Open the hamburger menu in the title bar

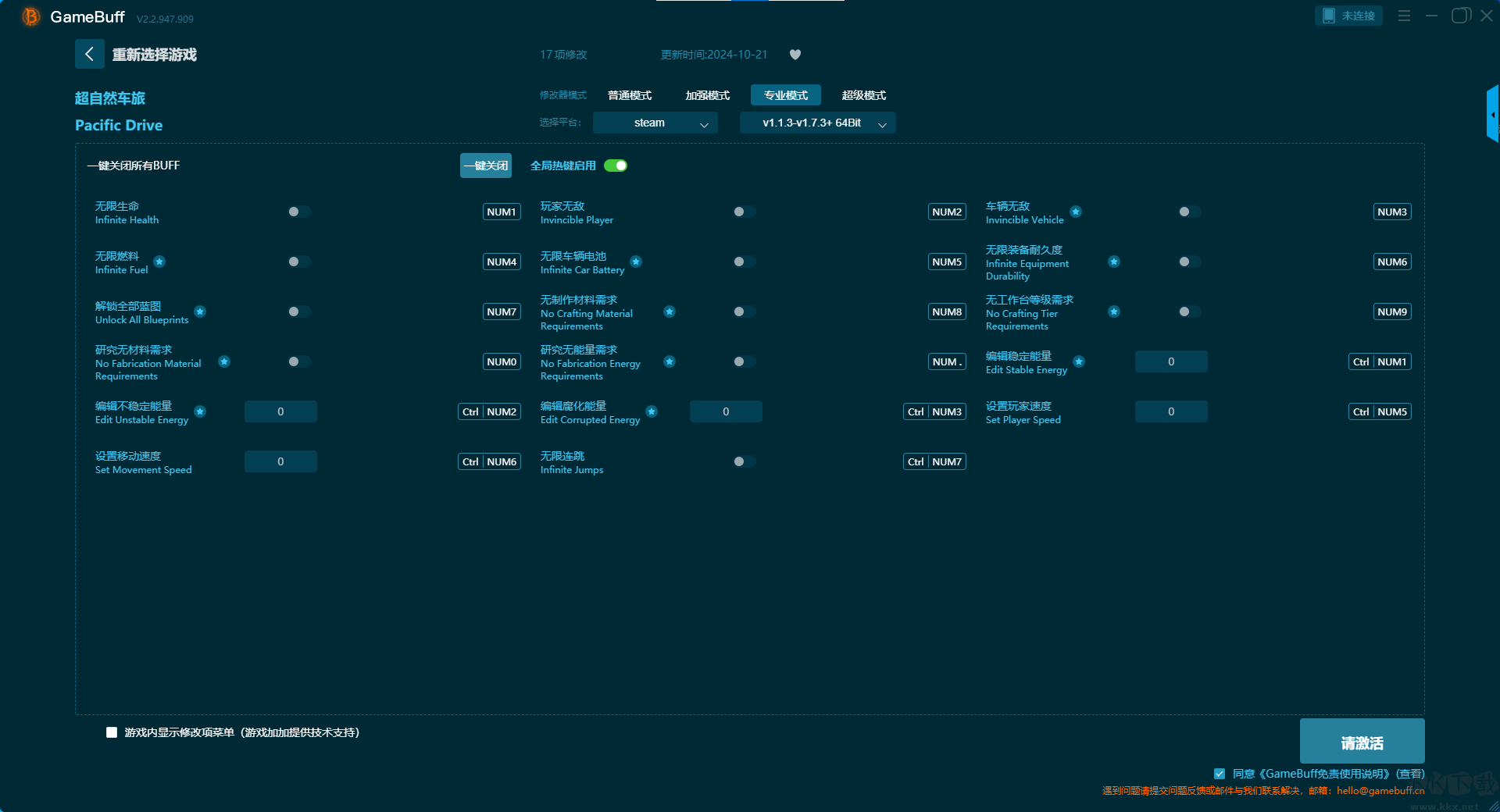[1404, 16]
